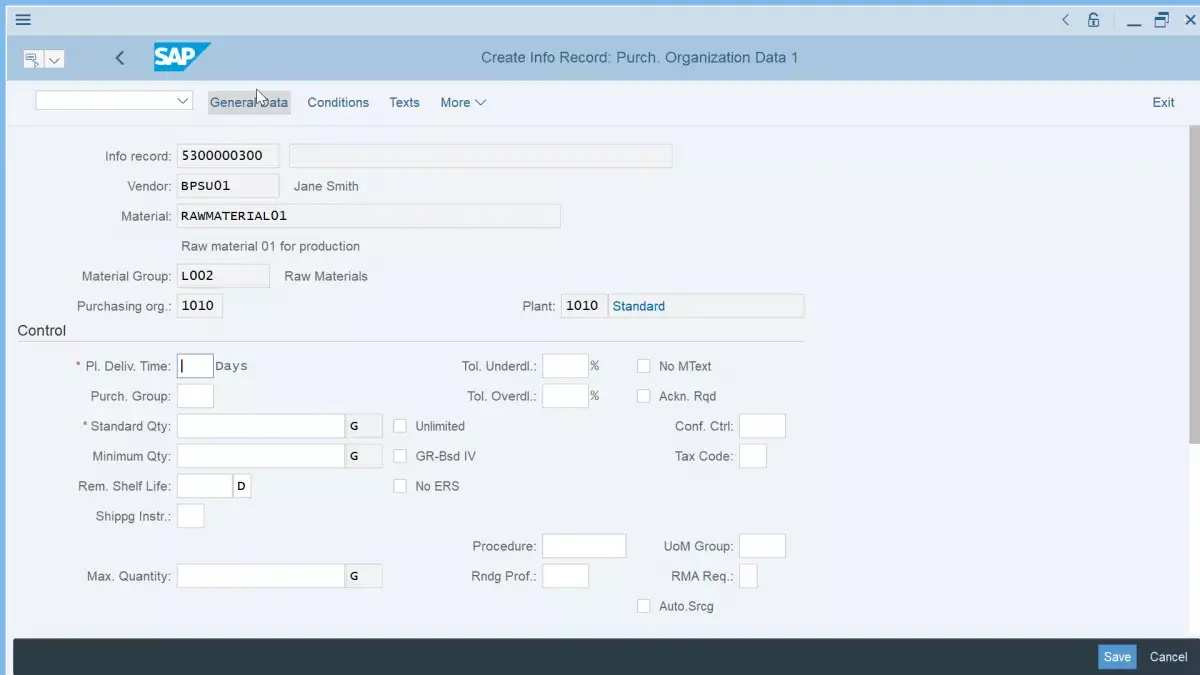
Task: Click the Rndg Prof. field
Action: point(565,576)
